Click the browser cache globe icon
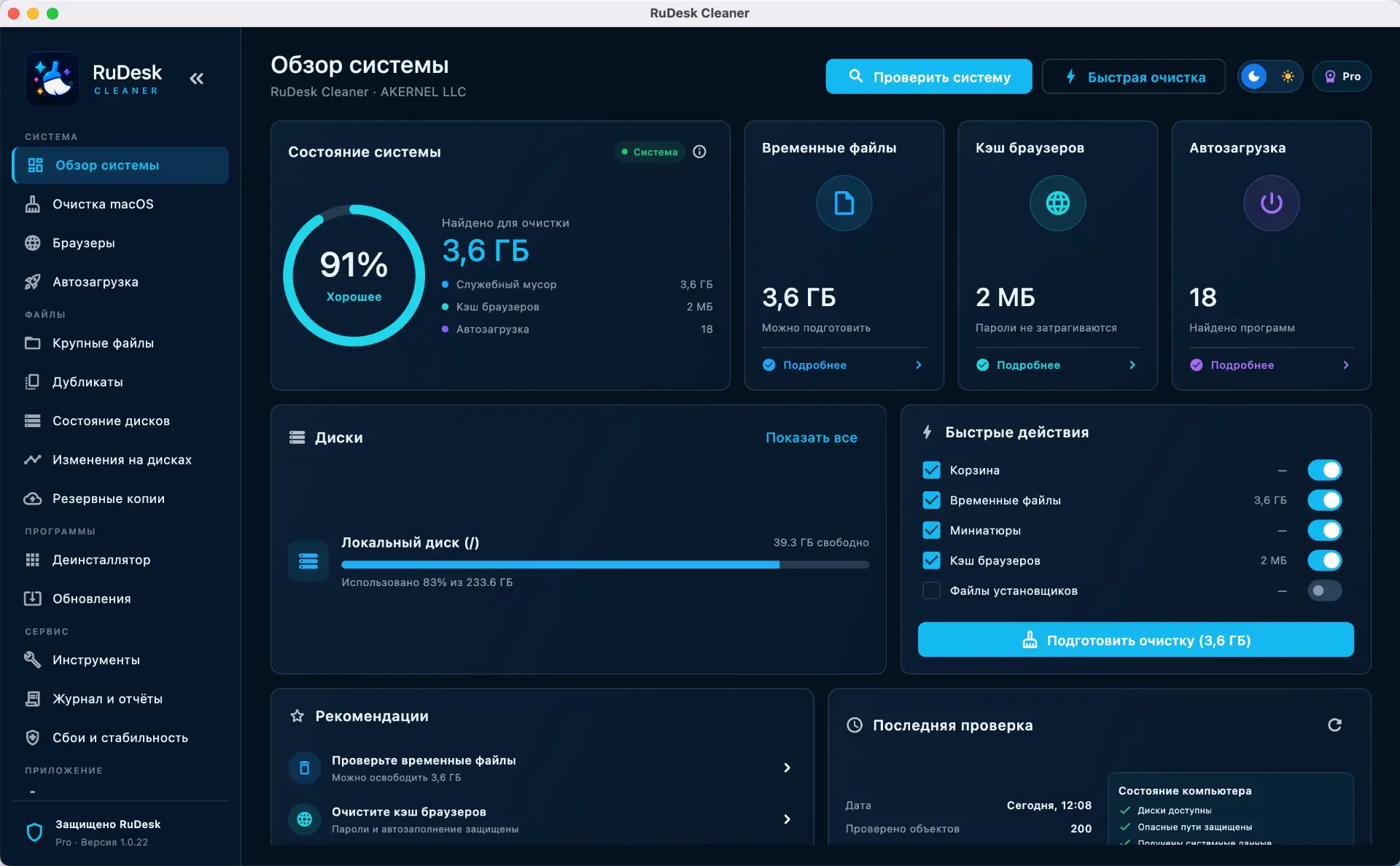 coord(1057,203)
